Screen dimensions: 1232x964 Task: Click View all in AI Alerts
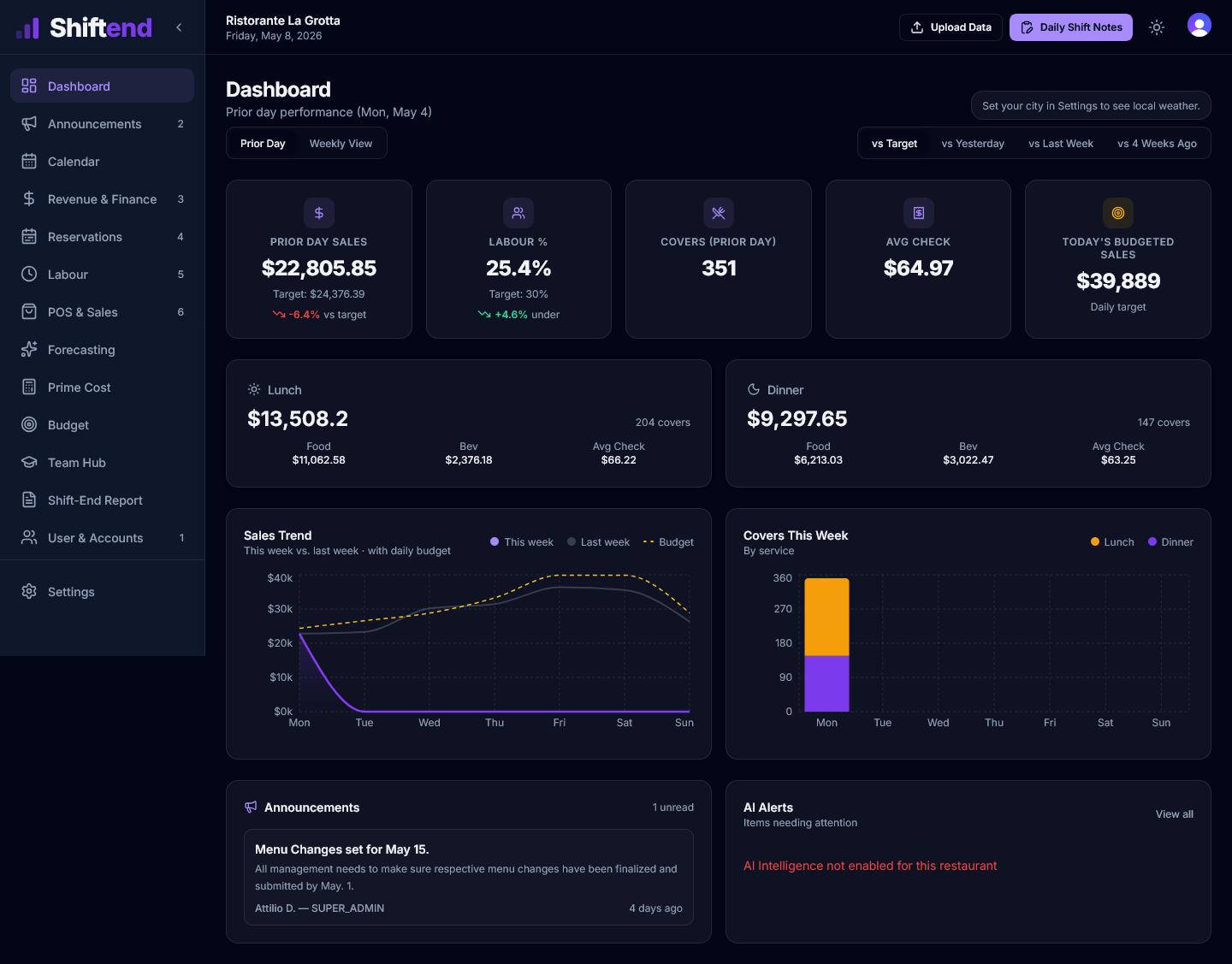(1174, 814)
